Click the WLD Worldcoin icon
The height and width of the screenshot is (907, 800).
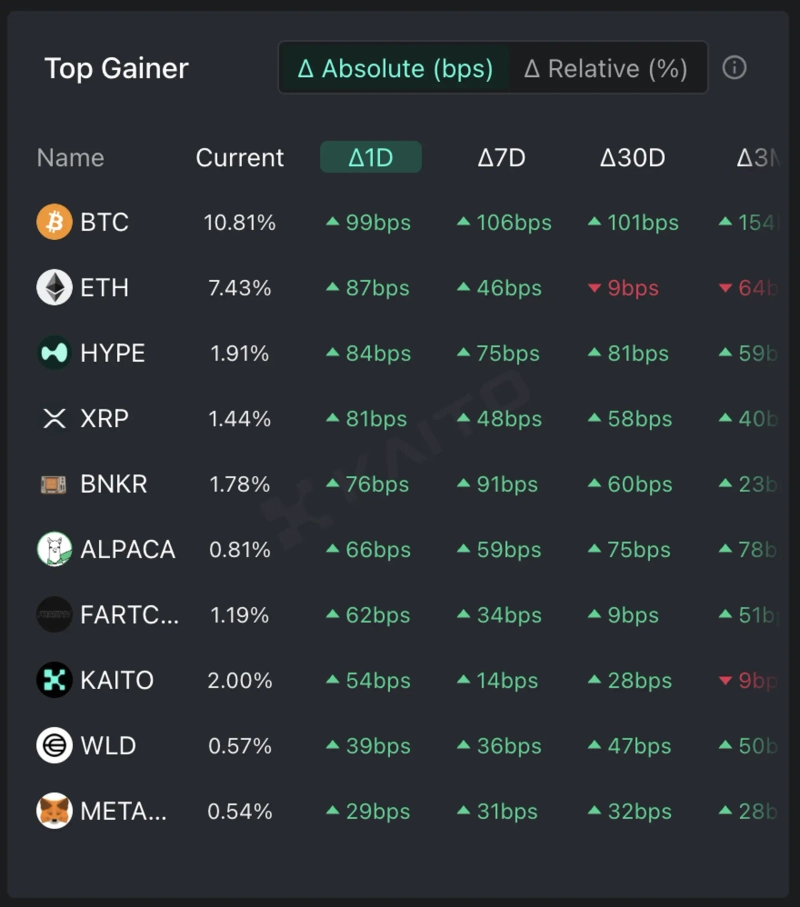point(55,746)
